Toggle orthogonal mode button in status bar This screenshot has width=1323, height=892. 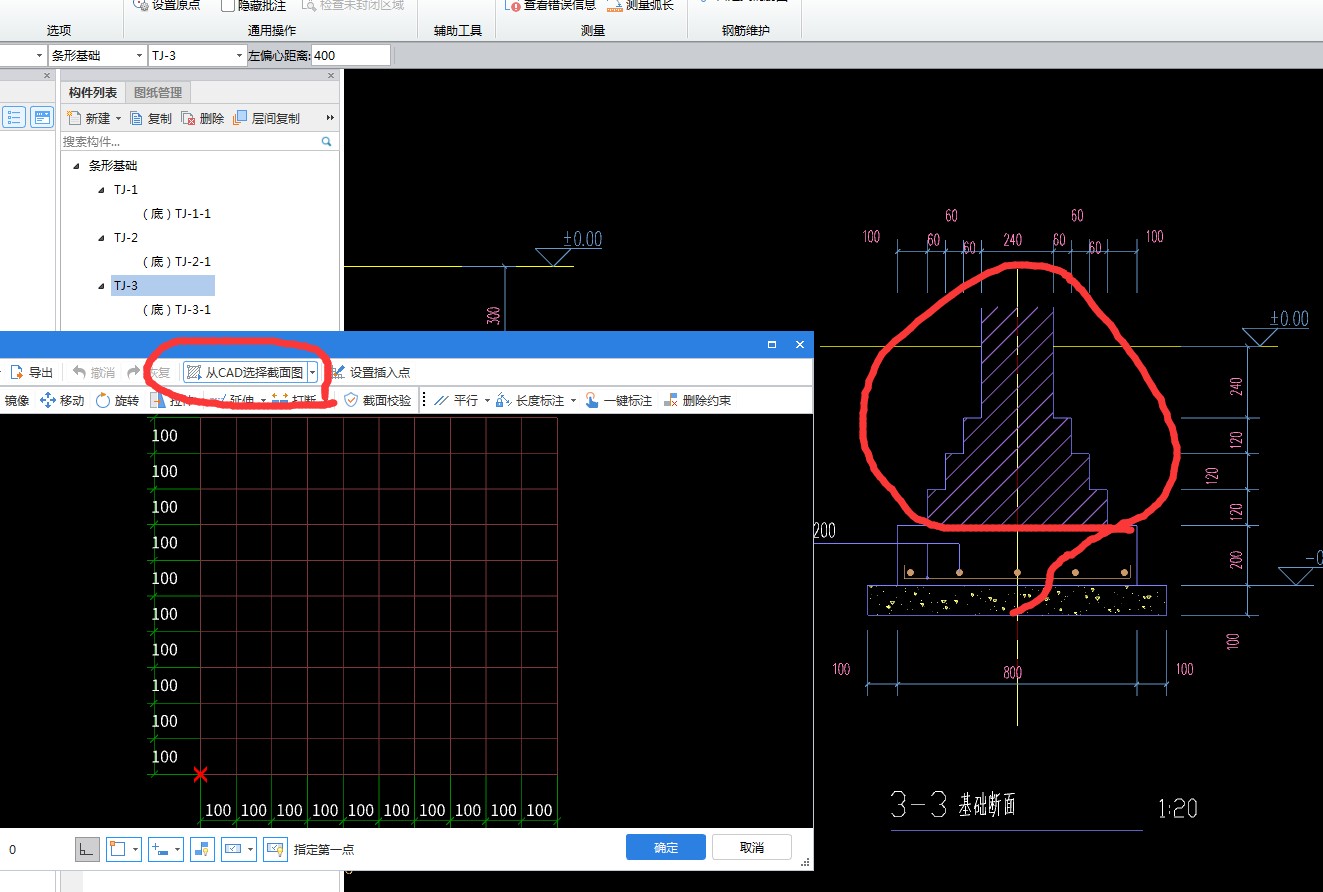(x=87, y=849)
